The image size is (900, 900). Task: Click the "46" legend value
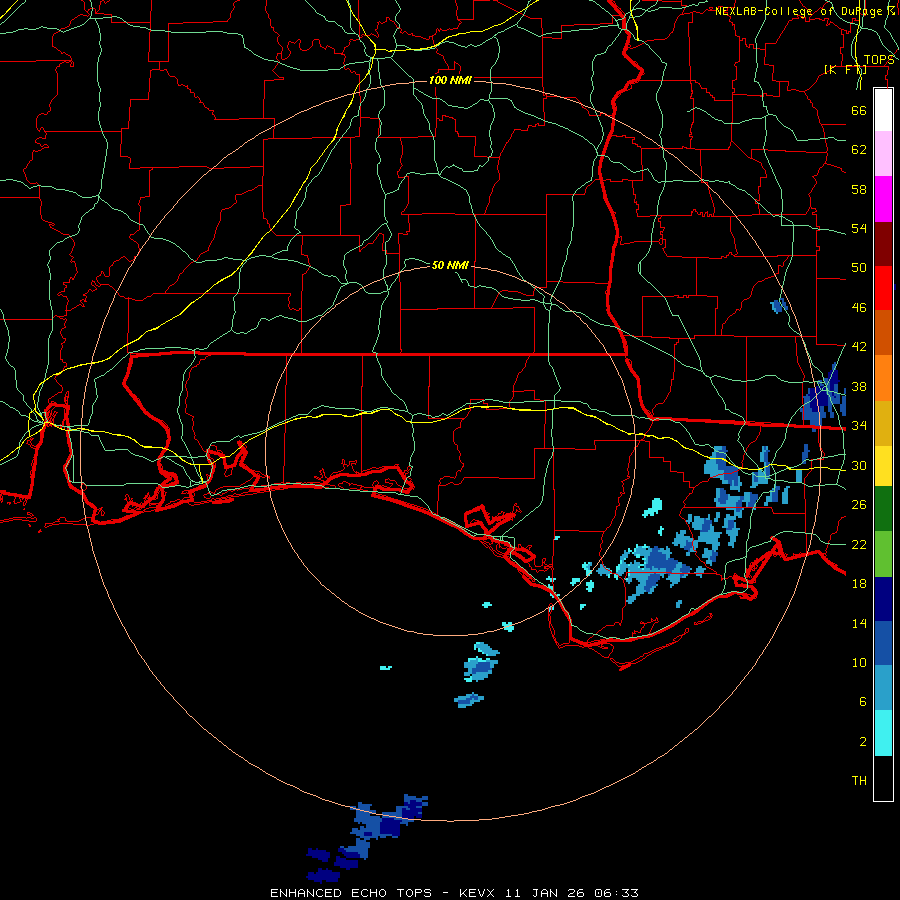[x=859, y=308]
